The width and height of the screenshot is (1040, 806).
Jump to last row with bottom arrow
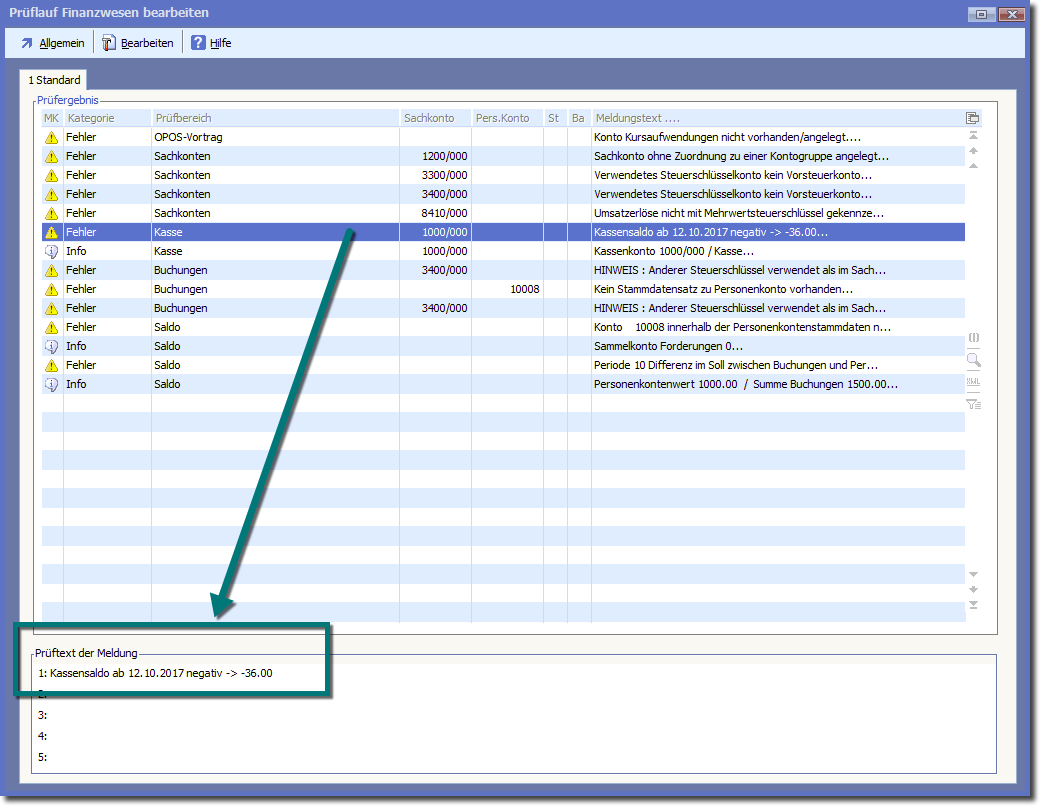coord(973,605)
